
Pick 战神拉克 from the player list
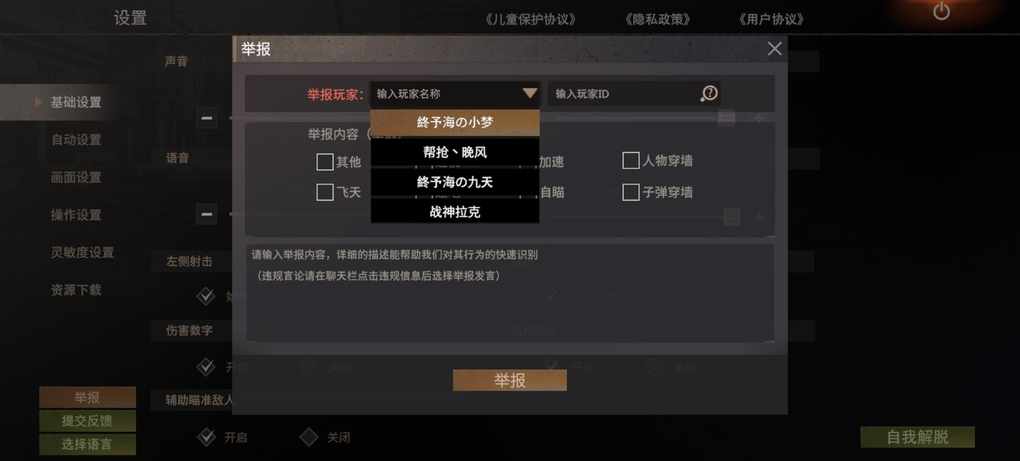click(455, 212)
